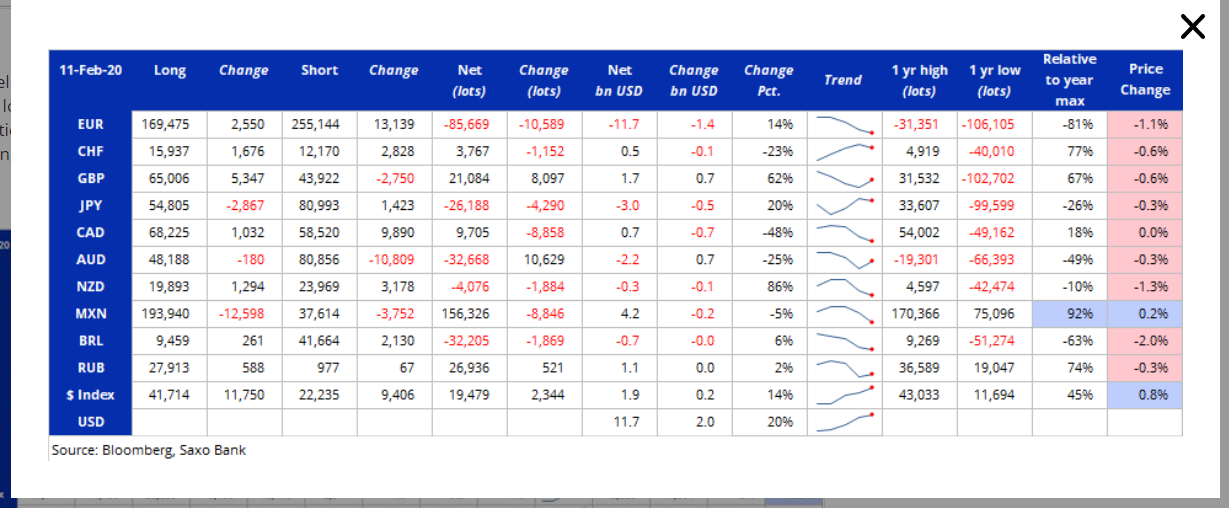Click EUR net lots value -85,669
The height and width of the screenshot is (508, 1229).
pos(469,125)
